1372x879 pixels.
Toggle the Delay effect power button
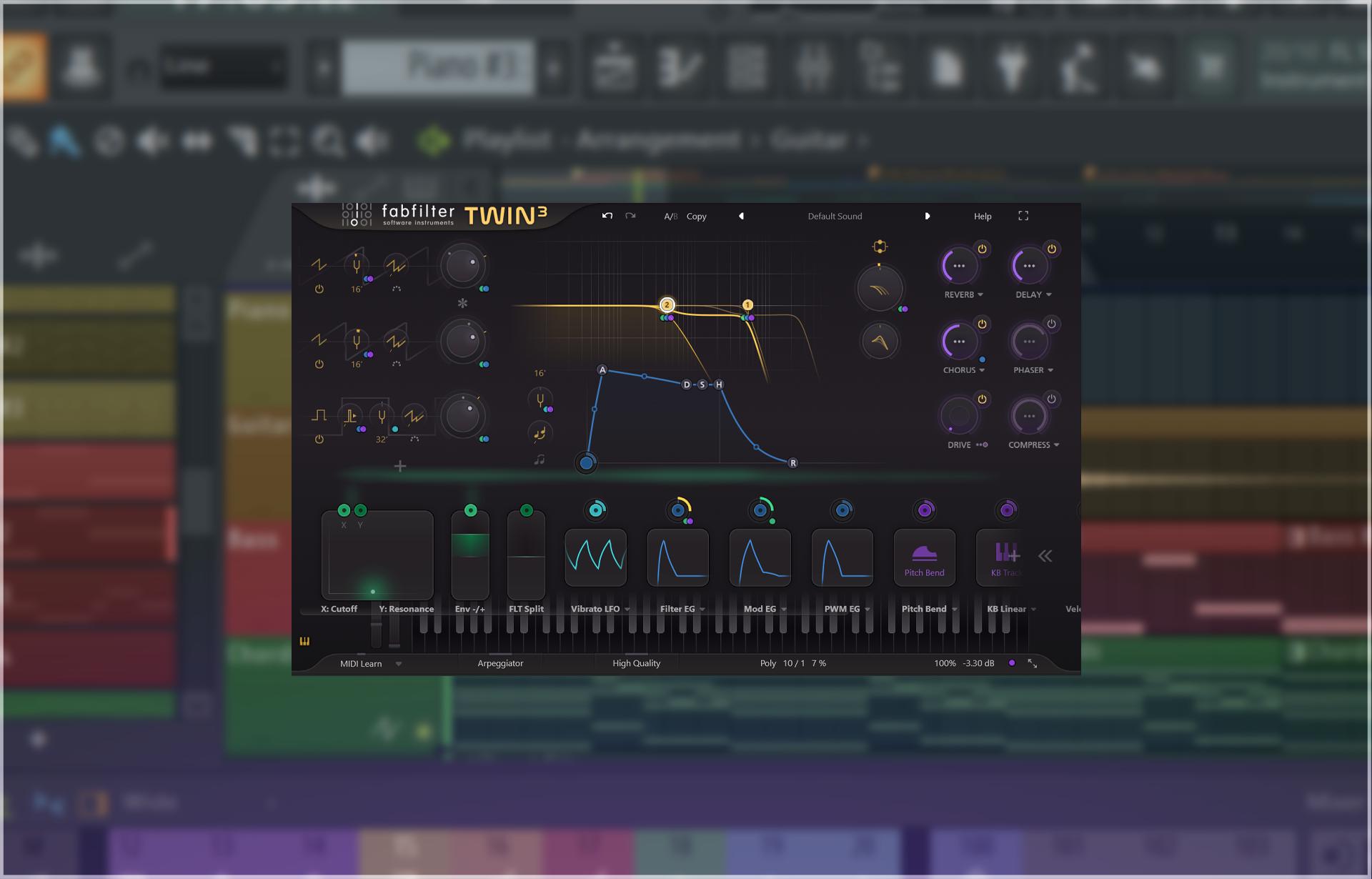click(1051, 249)
